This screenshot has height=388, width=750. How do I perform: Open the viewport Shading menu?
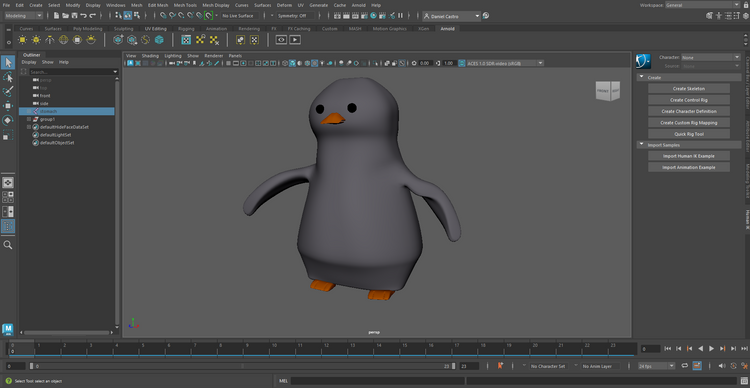[150, 56]
